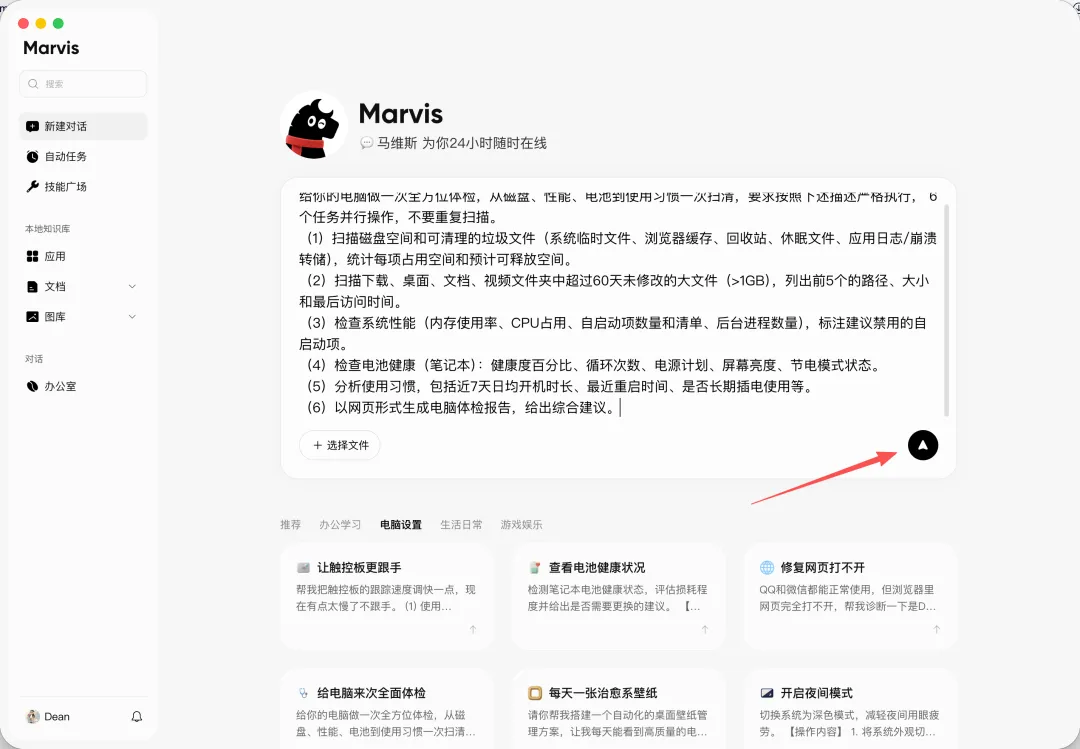Open the notification bell
The width and height of the screenshot is (1080, 749).
[x=137, y=717]
